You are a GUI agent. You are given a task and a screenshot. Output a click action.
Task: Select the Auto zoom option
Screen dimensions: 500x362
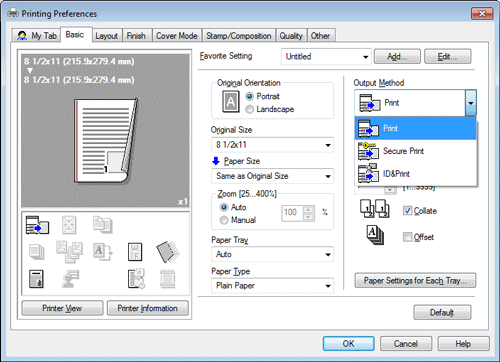[x=224, y=207]
